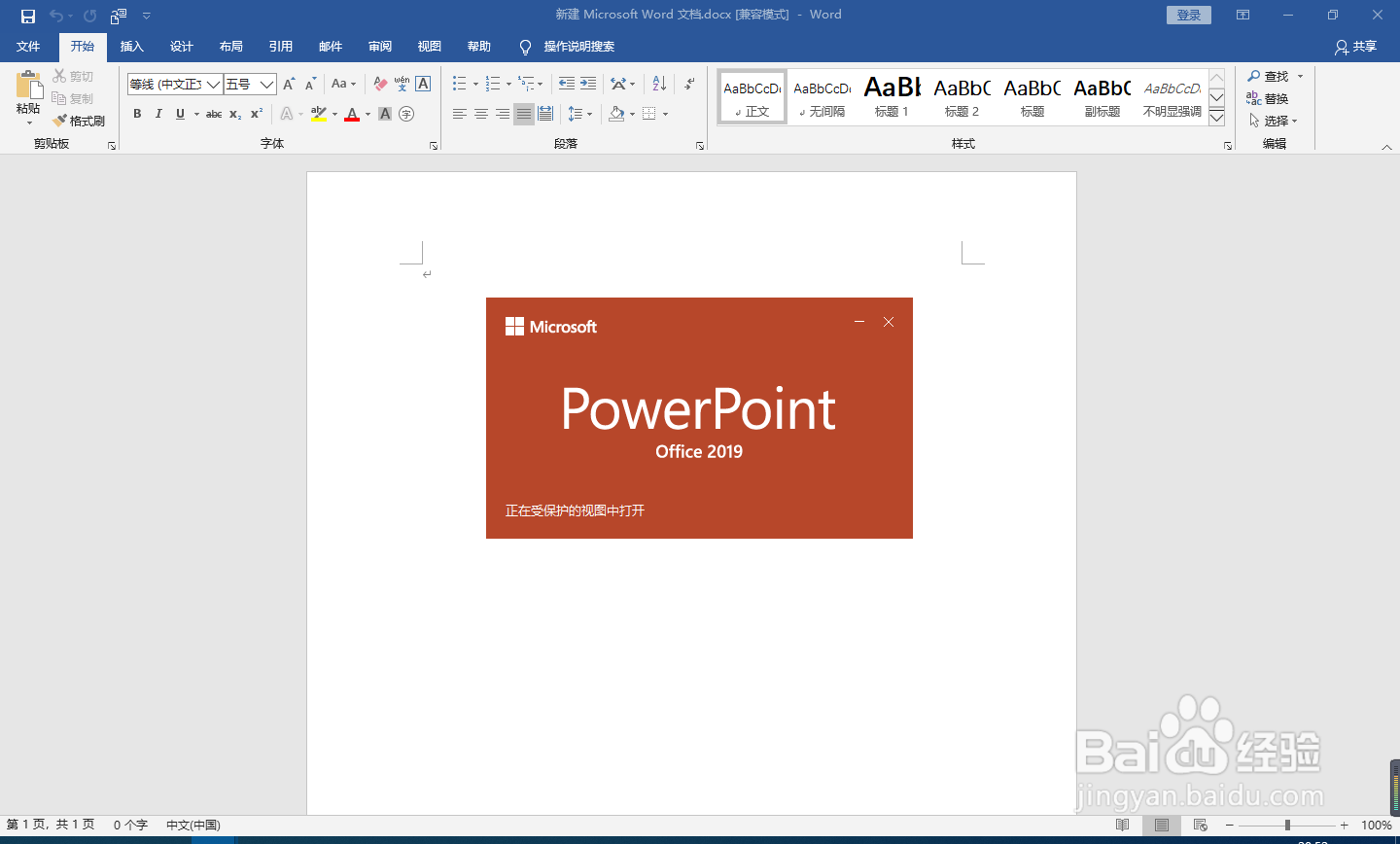Viewport: 1400px width, 844px height.
Task: Open the numbering list dropdown arrow
Action: 508,84
